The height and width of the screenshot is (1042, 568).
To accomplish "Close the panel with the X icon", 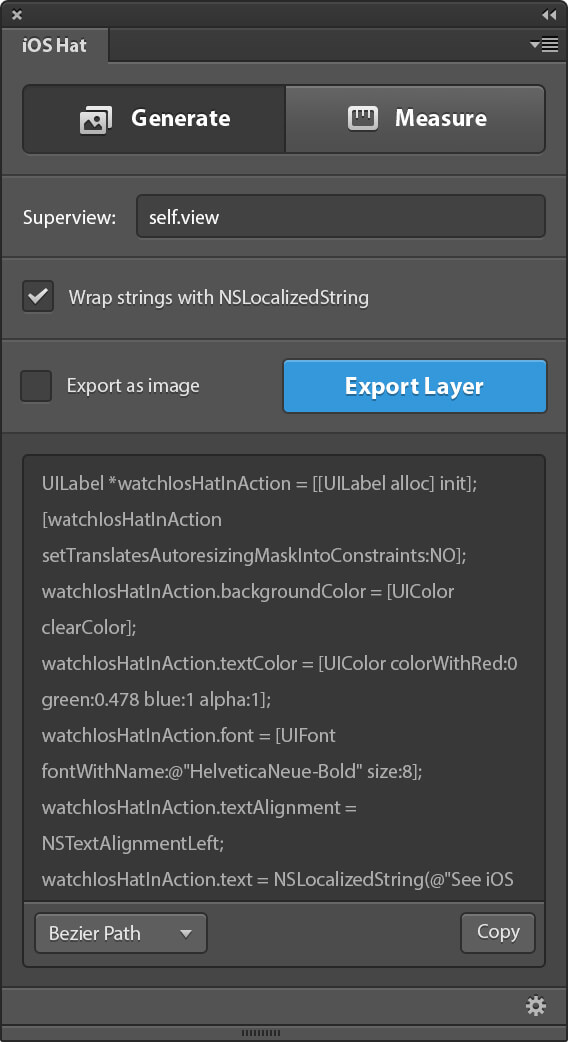I will (17, 15).
